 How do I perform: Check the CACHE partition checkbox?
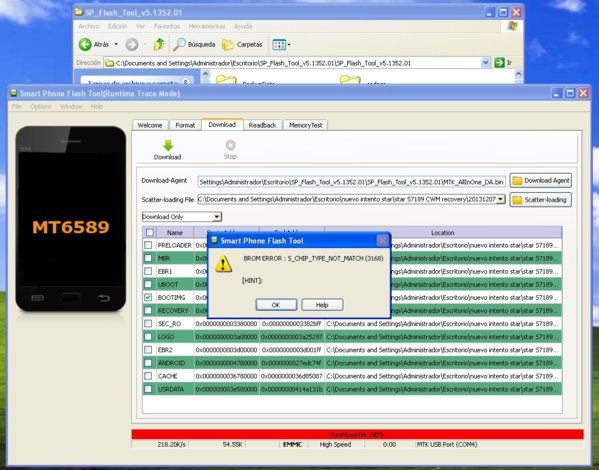[148, 376]
